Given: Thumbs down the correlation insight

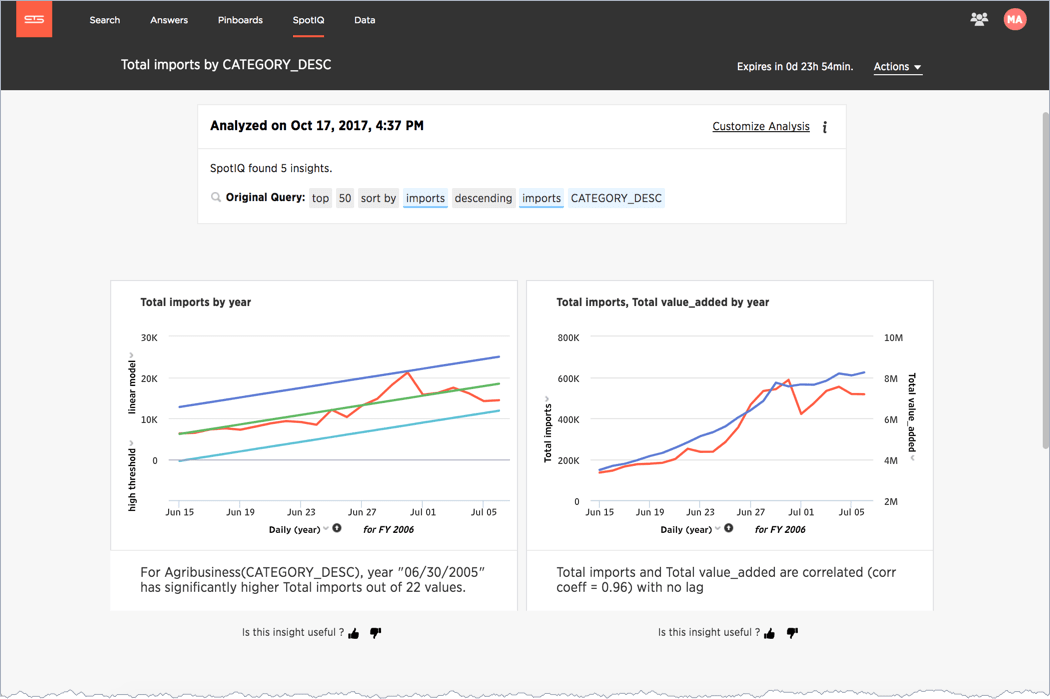Looking at the screenshot, I should click(x=792, y=633).
